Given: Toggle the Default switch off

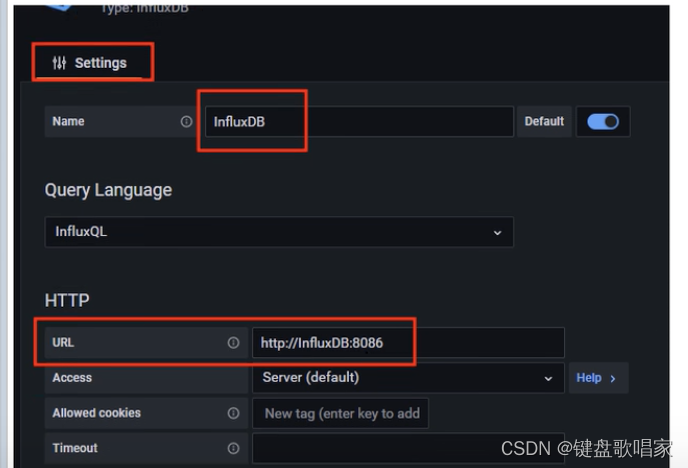Looking at the screenshot, I should (603, 121).
